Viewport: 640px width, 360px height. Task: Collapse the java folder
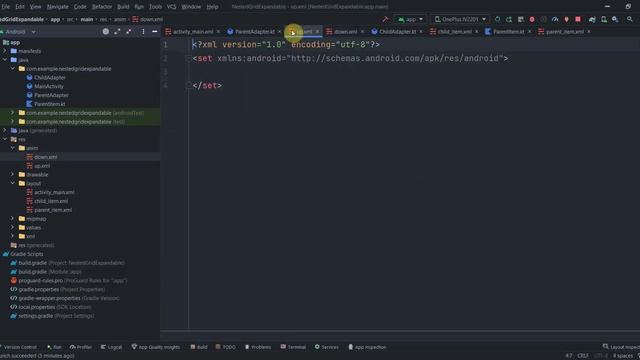(5, 60)
